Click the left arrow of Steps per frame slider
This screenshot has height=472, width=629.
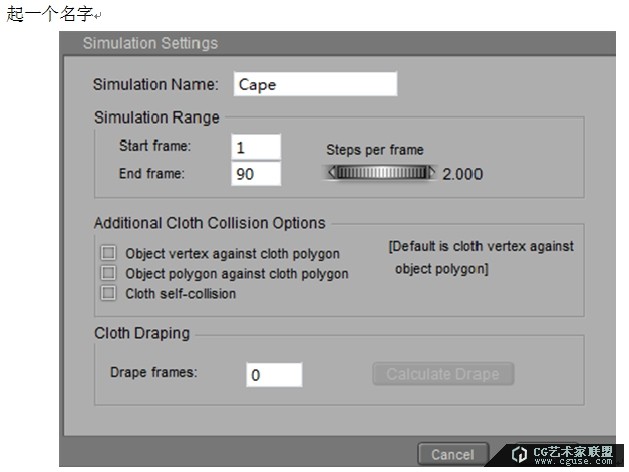tap(331, 173)
